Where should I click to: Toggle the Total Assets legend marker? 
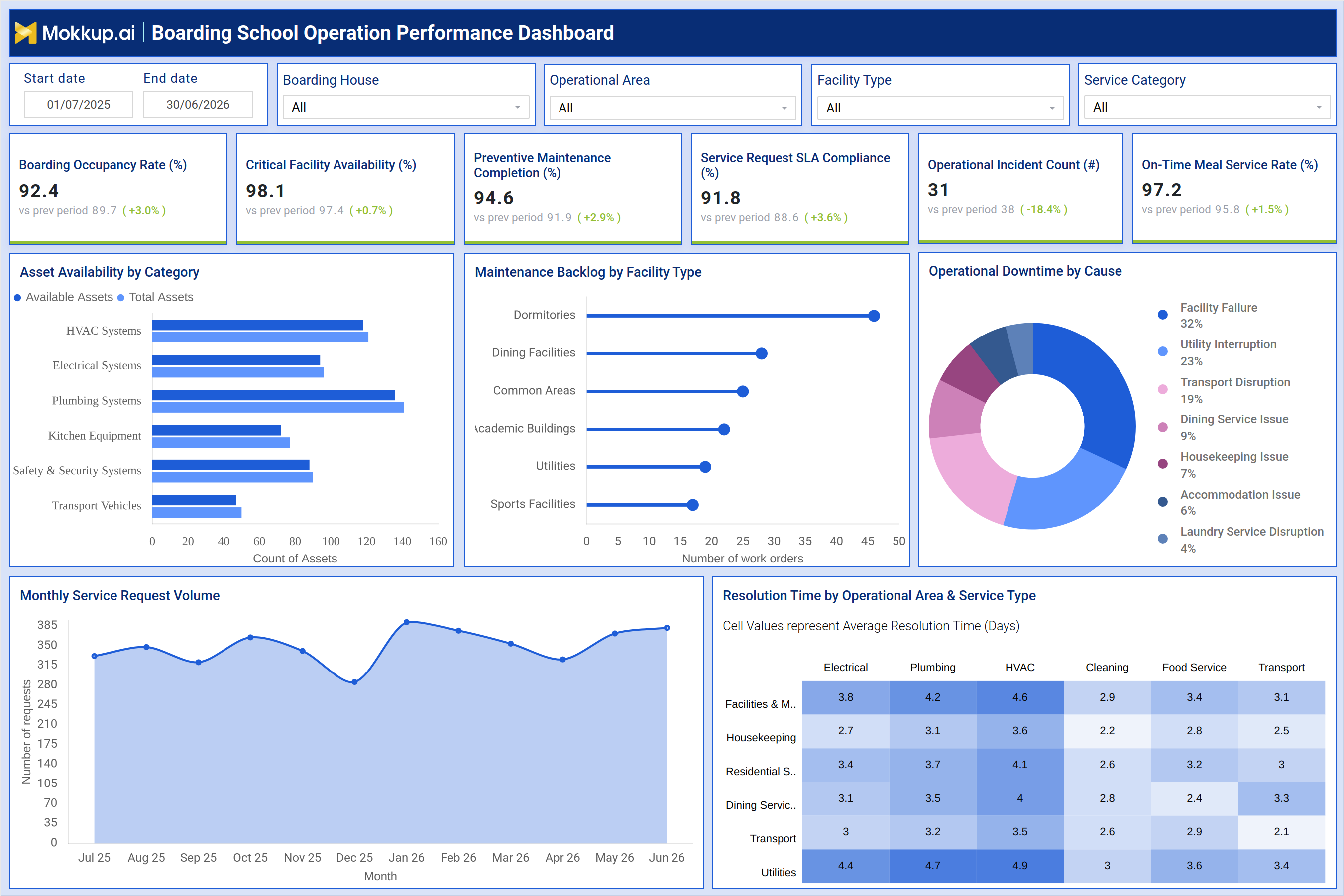(x=120, y=298)
